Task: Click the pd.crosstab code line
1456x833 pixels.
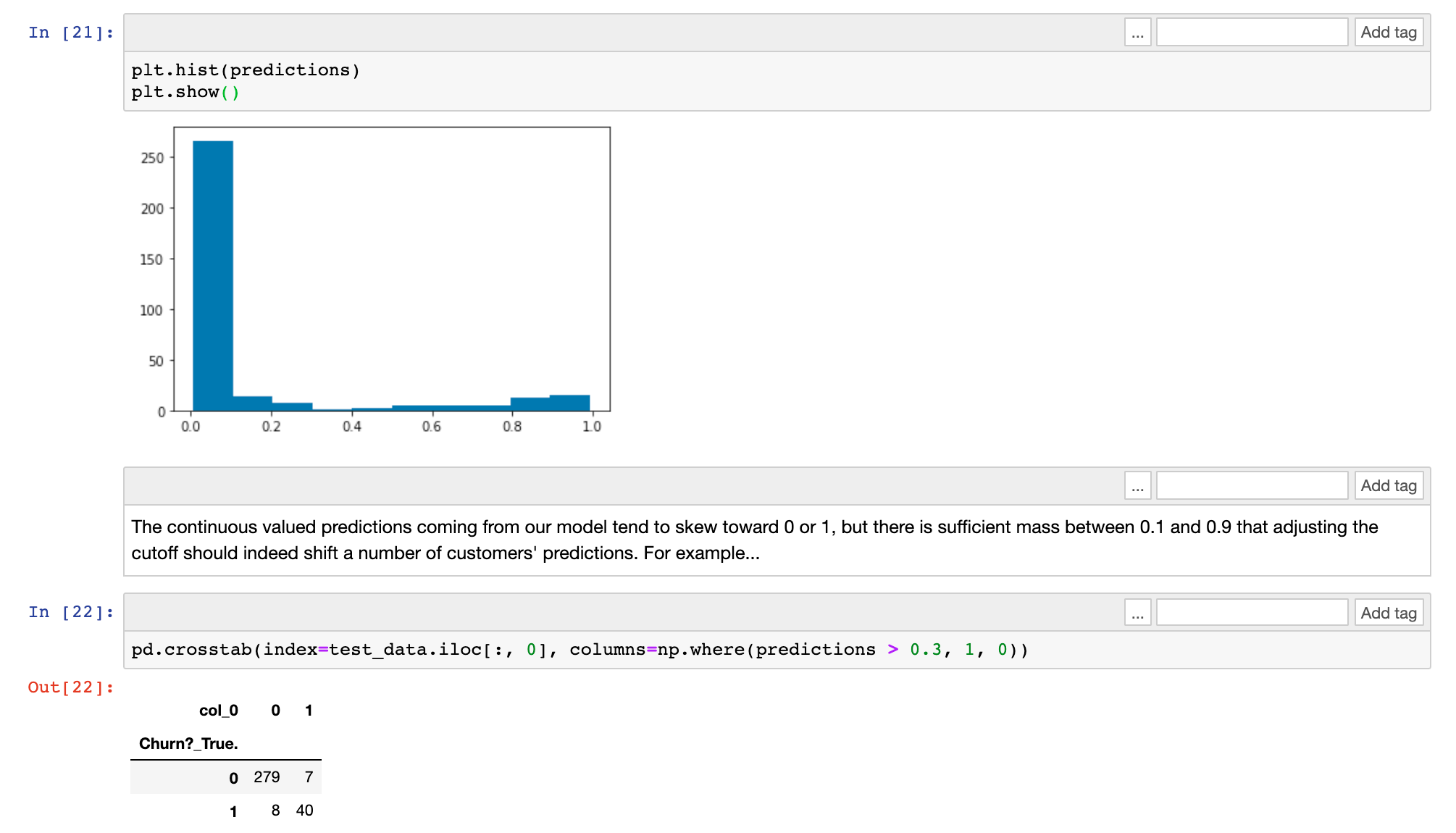Action: [x=578, y=650]
